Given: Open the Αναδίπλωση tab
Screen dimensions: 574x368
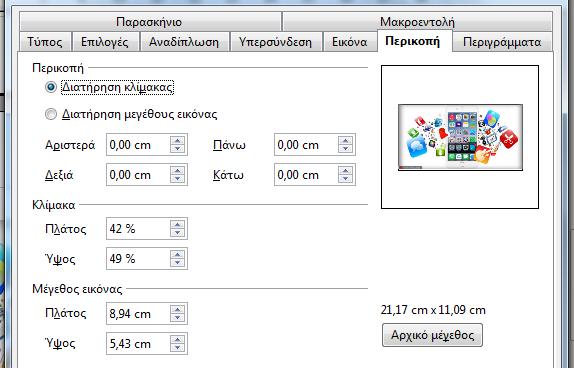Looking at the screenshot, I should (x=184, y=42).
